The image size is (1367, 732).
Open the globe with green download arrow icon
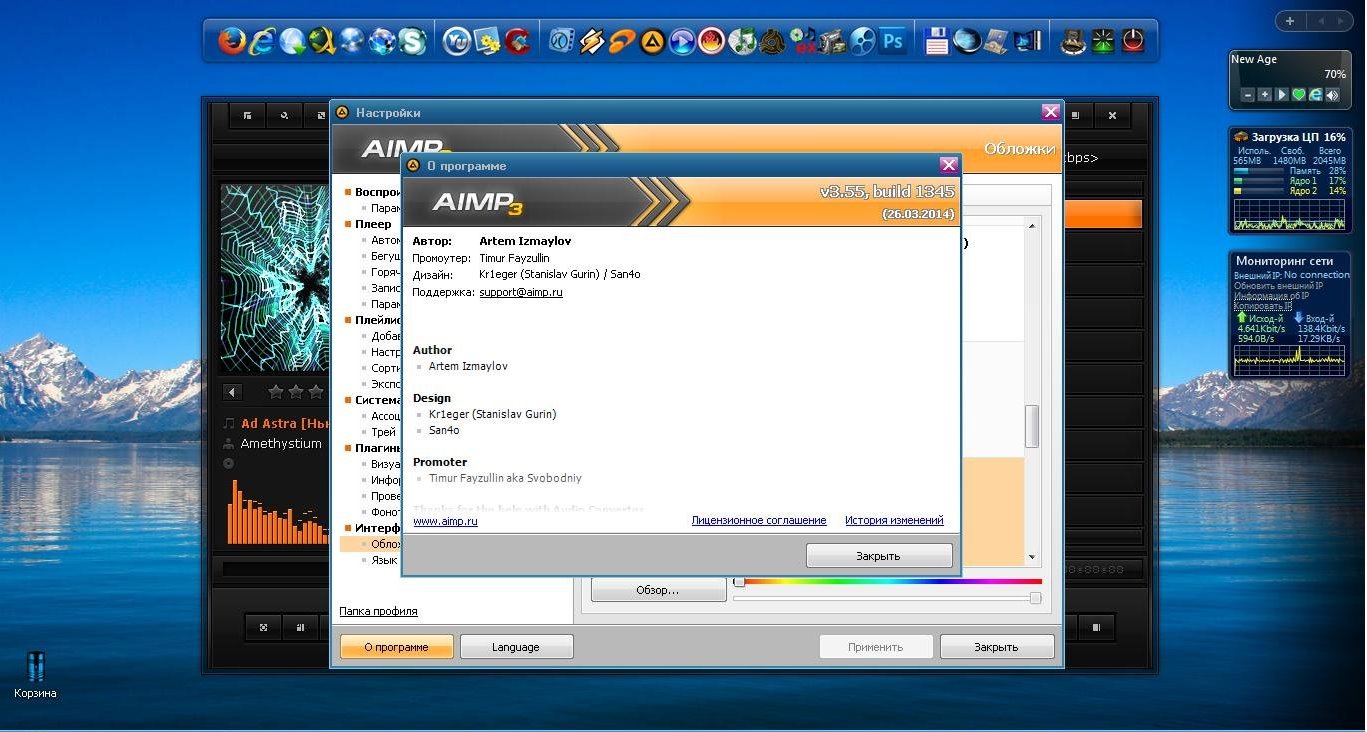click(x=292, y=41)
